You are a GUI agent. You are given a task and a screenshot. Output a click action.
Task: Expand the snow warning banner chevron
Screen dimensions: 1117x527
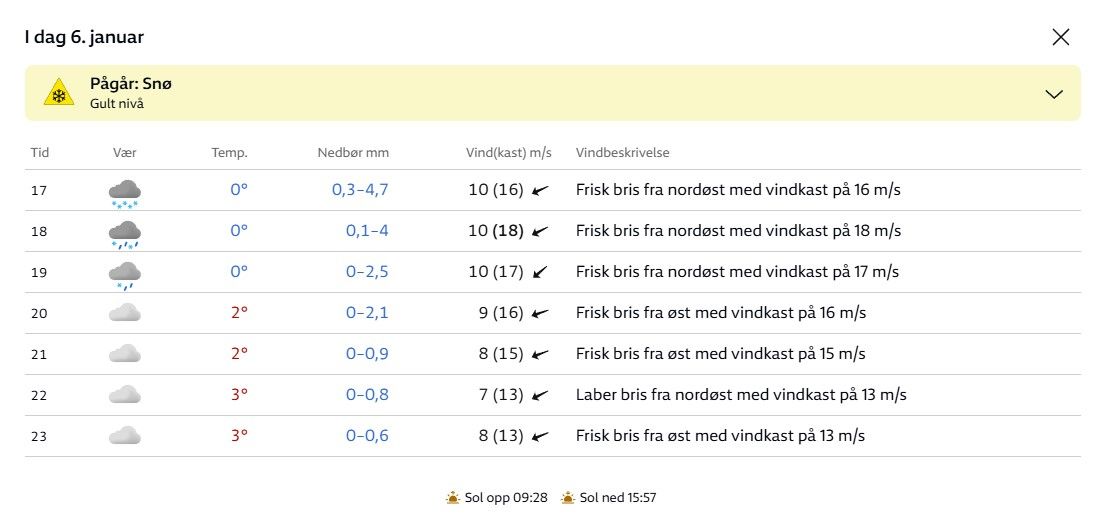tap(1054, 94)
